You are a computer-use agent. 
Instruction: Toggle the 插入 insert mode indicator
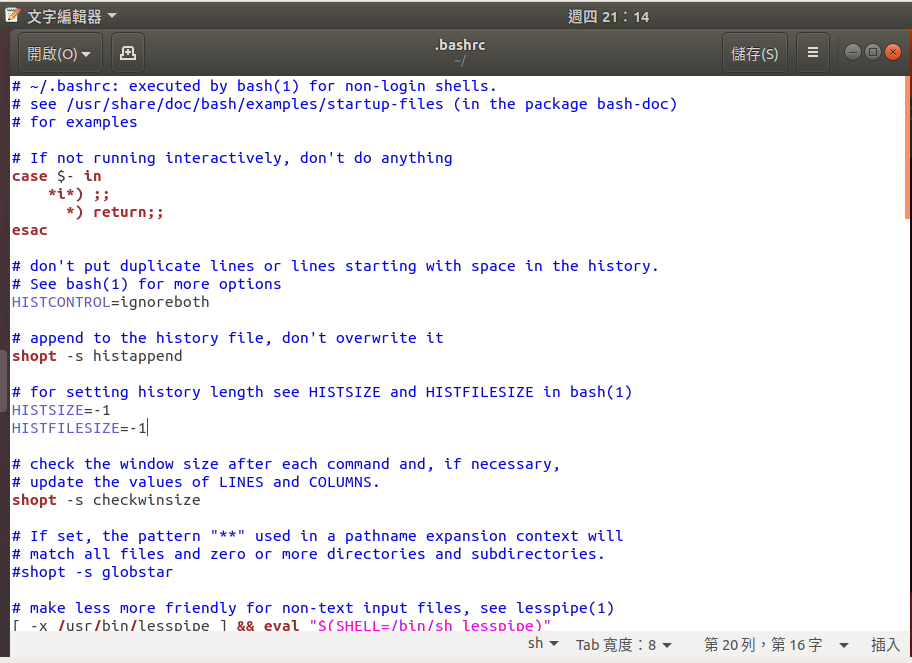[x=885, y=644]
